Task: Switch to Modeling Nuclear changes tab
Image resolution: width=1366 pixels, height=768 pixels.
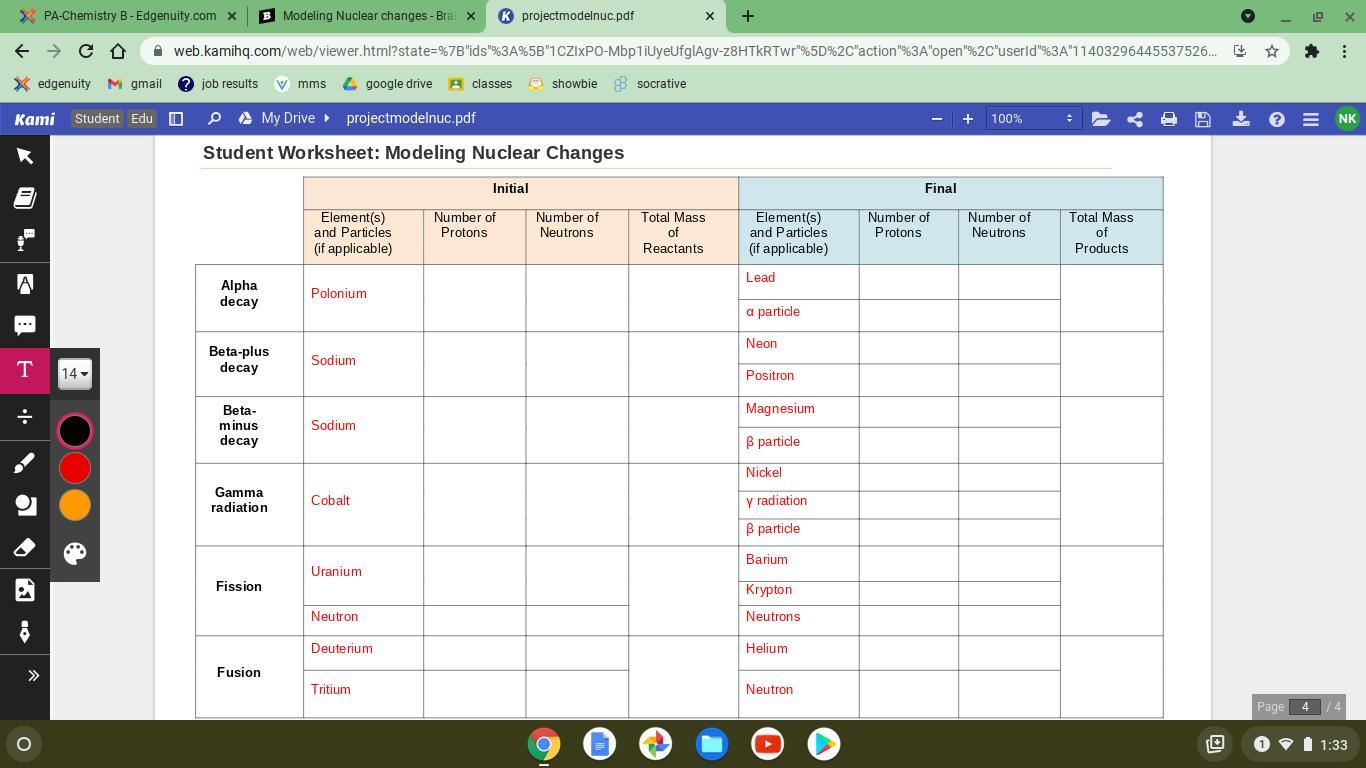Action: [x=368, y=16]
